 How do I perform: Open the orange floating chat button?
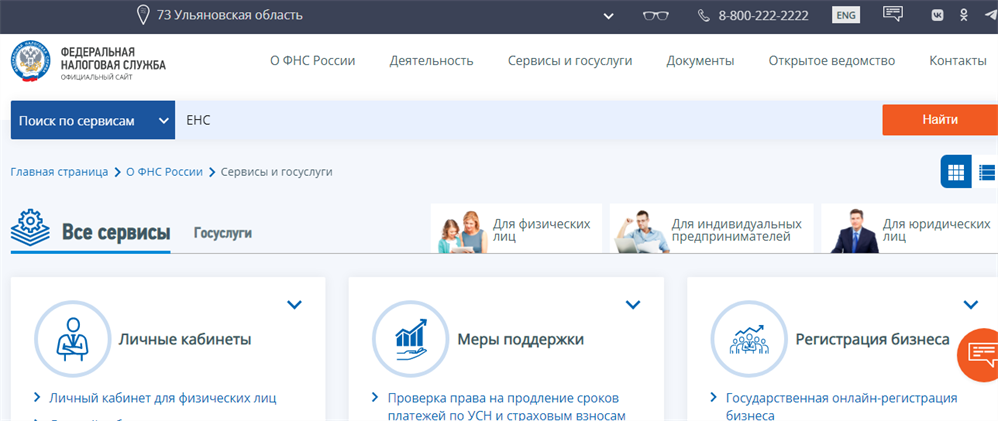[978, 355]
